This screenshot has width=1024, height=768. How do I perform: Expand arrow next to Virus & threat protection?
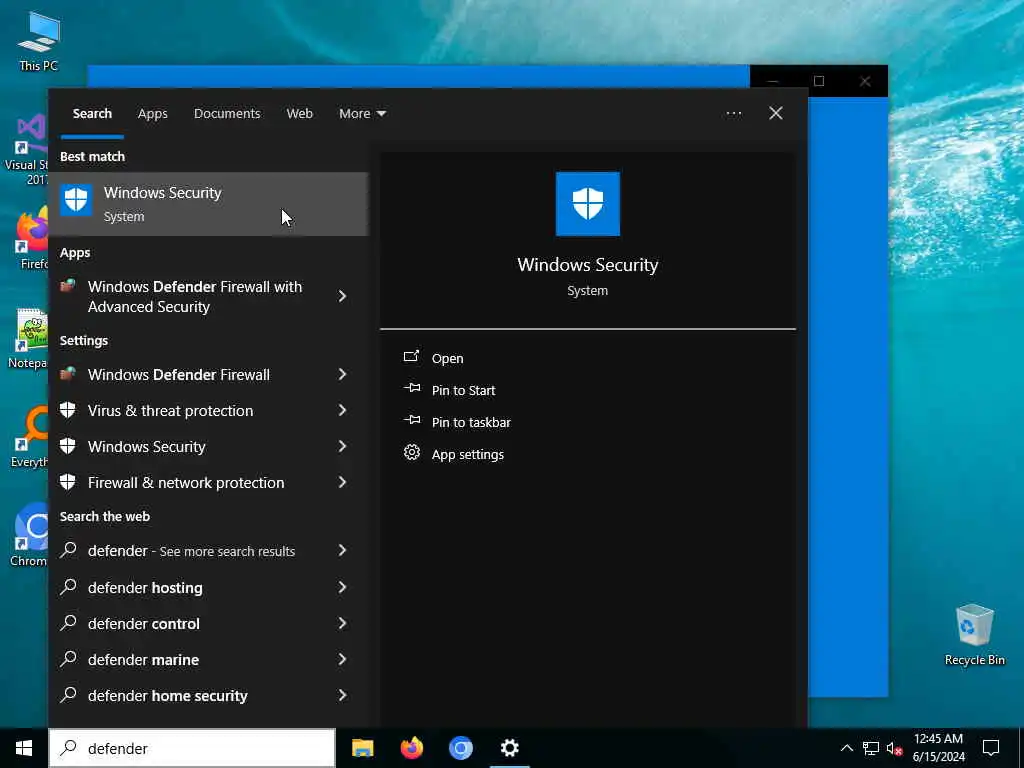342,410
